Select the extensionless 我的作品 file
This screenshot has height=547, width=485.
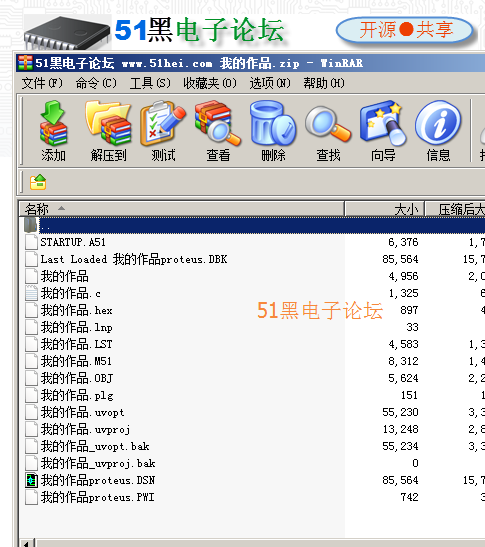coord(64,276)
